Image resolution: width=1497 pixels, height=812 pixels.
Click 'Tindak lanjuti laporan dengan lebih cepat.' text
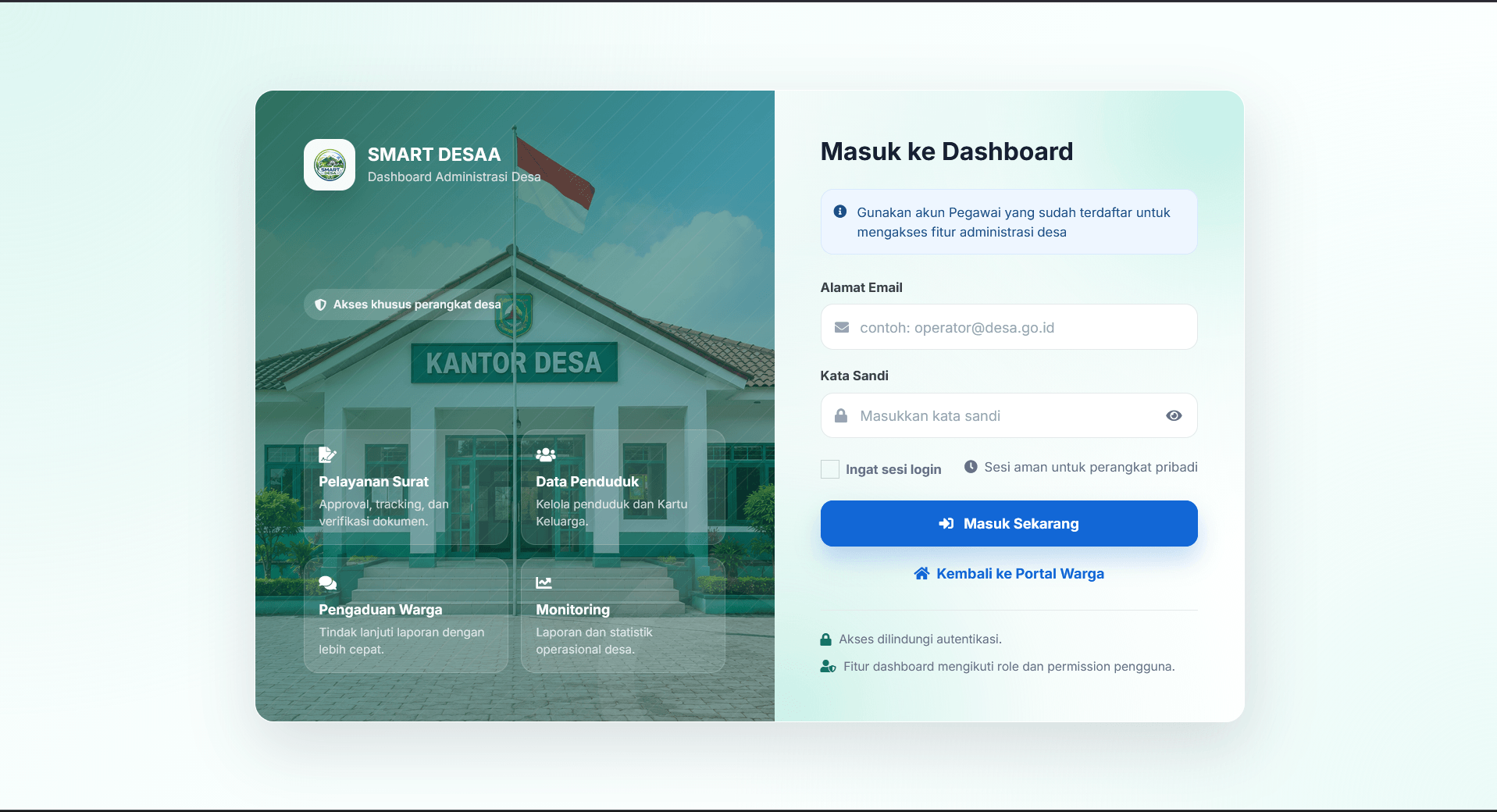401,641
